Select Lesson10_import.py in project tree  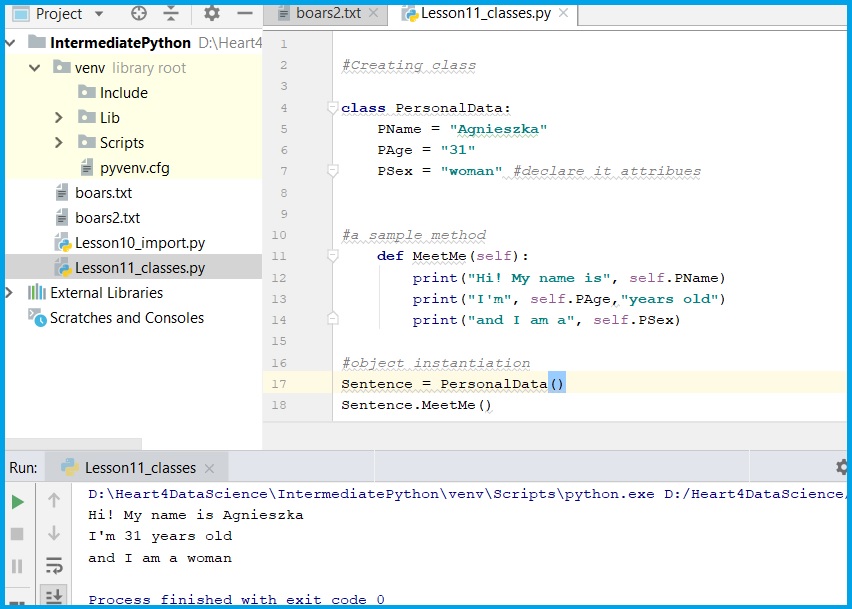click(139, 243)
